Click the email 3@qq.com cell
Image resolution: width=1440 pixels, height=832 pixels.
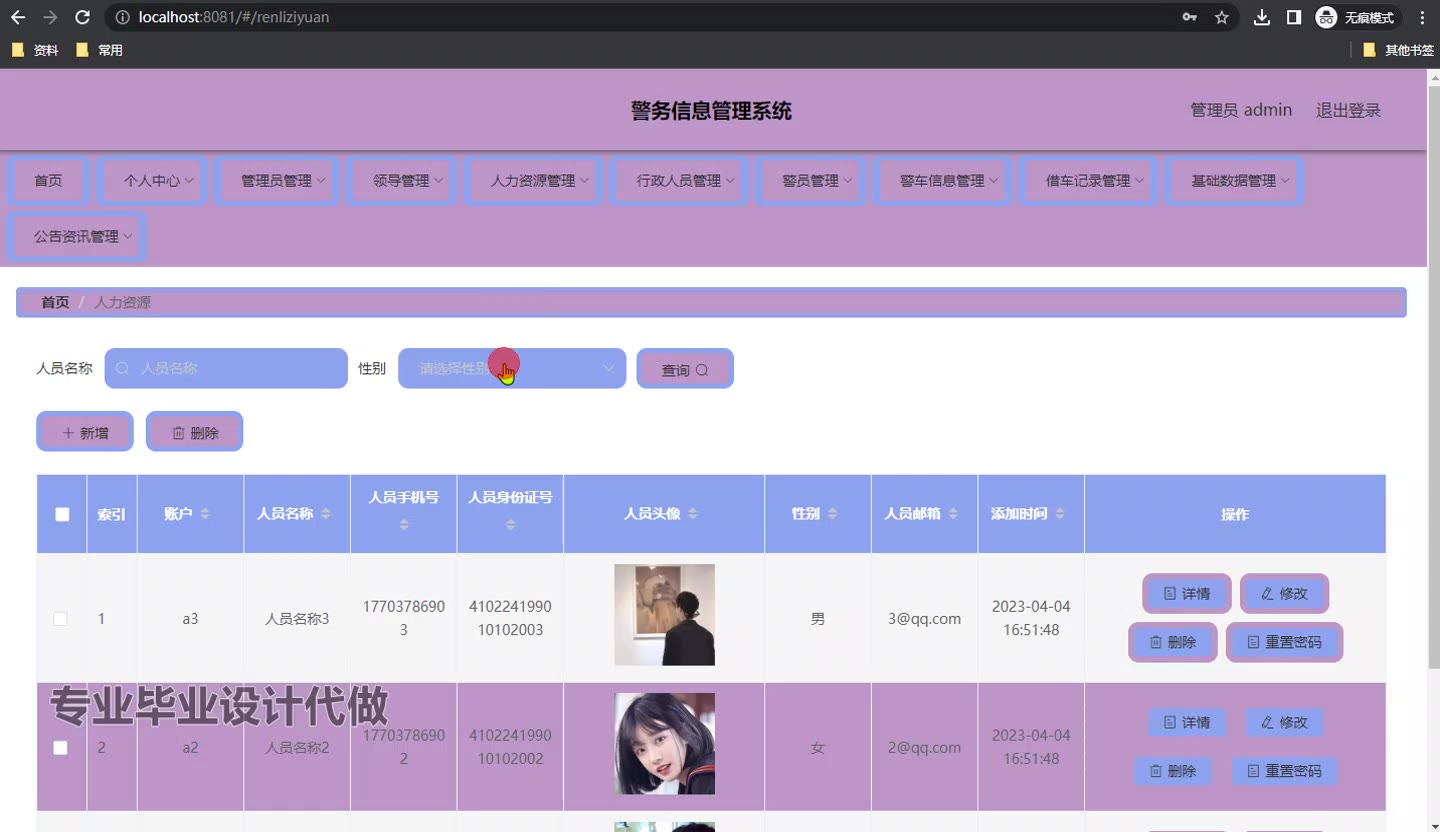924,619
